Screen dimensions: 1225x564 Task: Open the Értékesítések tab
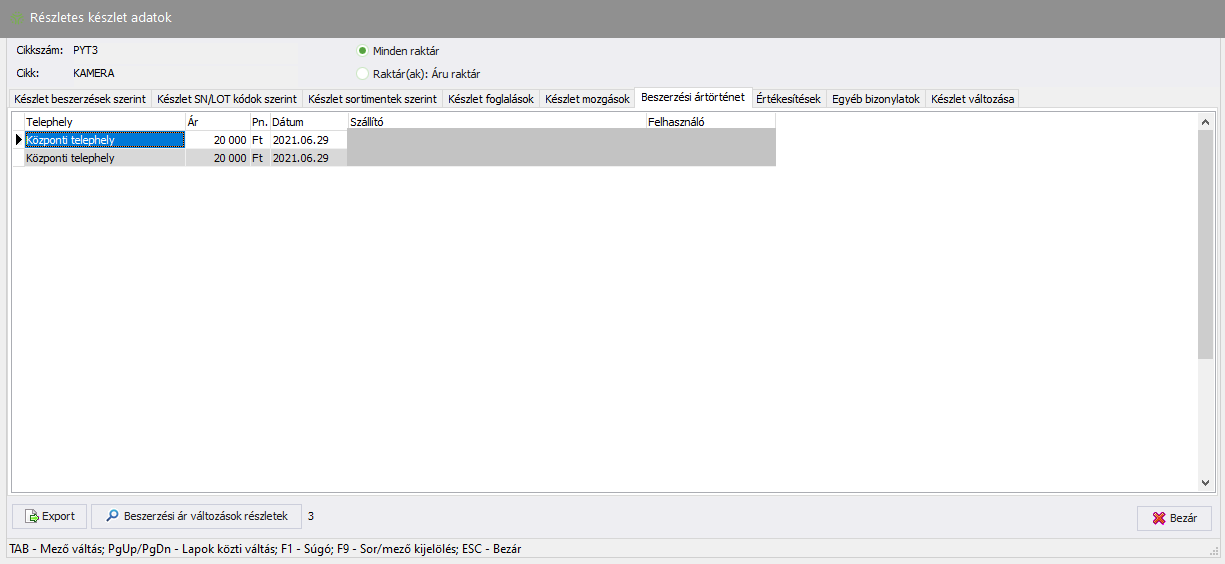point(788,99)
